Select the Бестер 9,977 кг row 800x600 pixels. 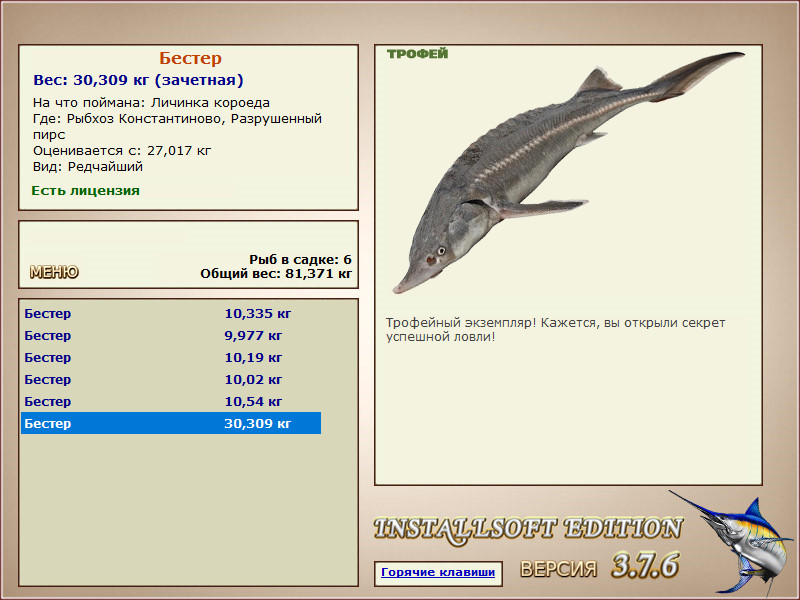pos(171,336)
